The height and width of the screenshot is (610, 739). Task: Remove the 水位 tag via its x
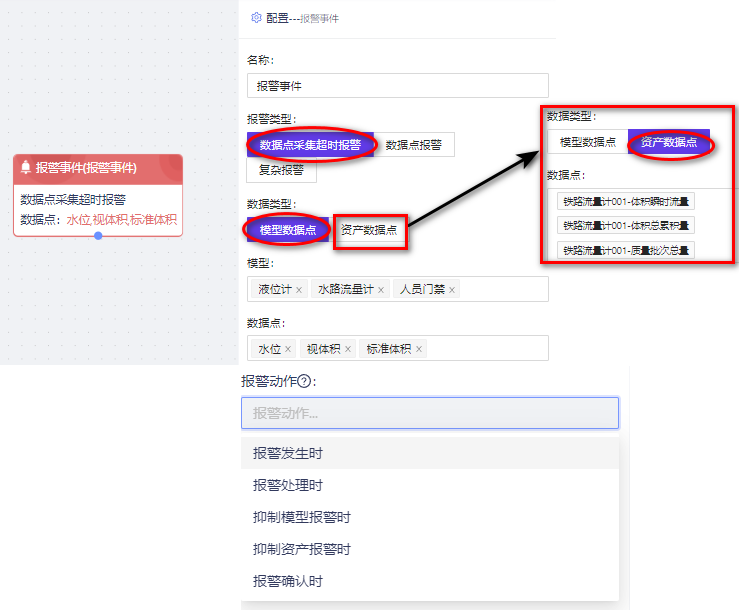pyautogui.click(x=288, y=349)
